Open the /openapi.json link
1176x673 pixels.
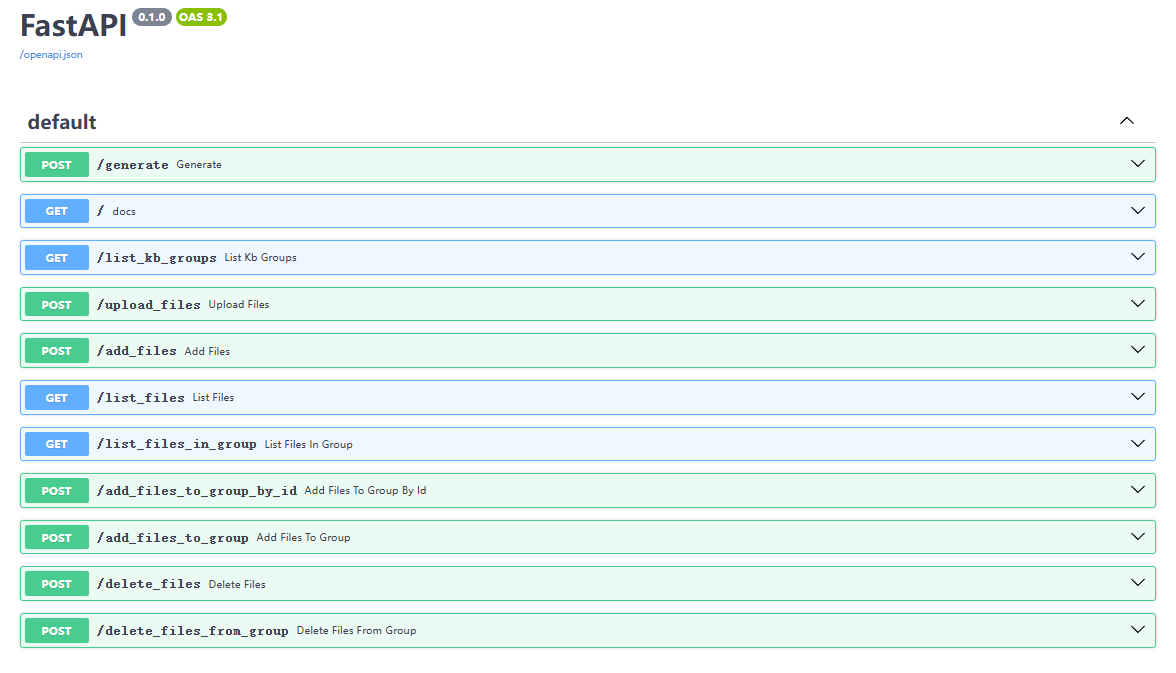click(x=51, y=55)
